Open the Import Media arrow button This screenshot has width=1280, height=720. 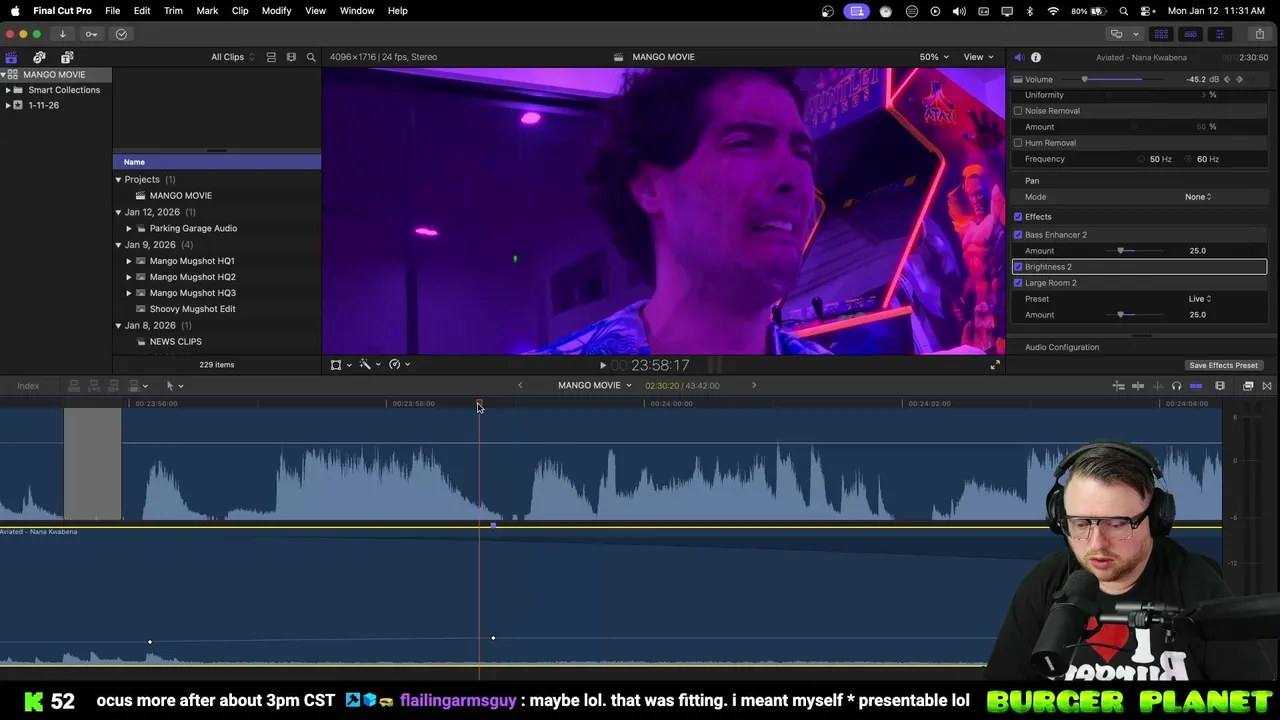pyautogui.click(x=62, y=34)
